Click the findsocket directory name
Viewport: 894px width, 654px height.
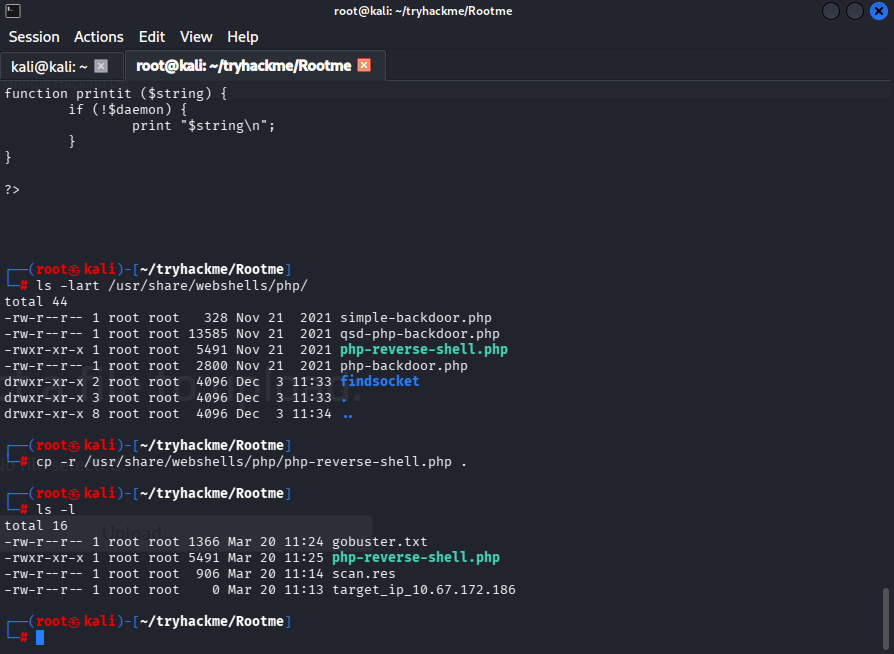(x=380, y=381)
